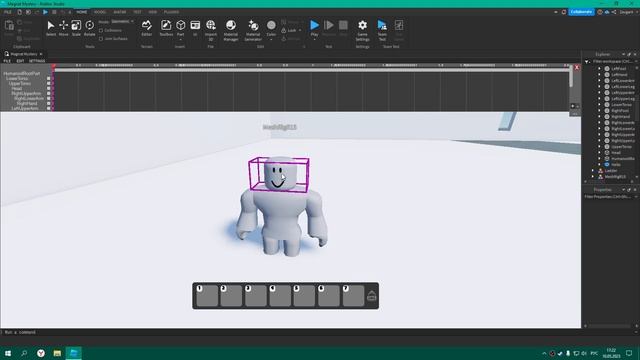This screenshot has height=360, width=640.
Task: Select hotbar slot 1
Action: (x=207, y=296)
